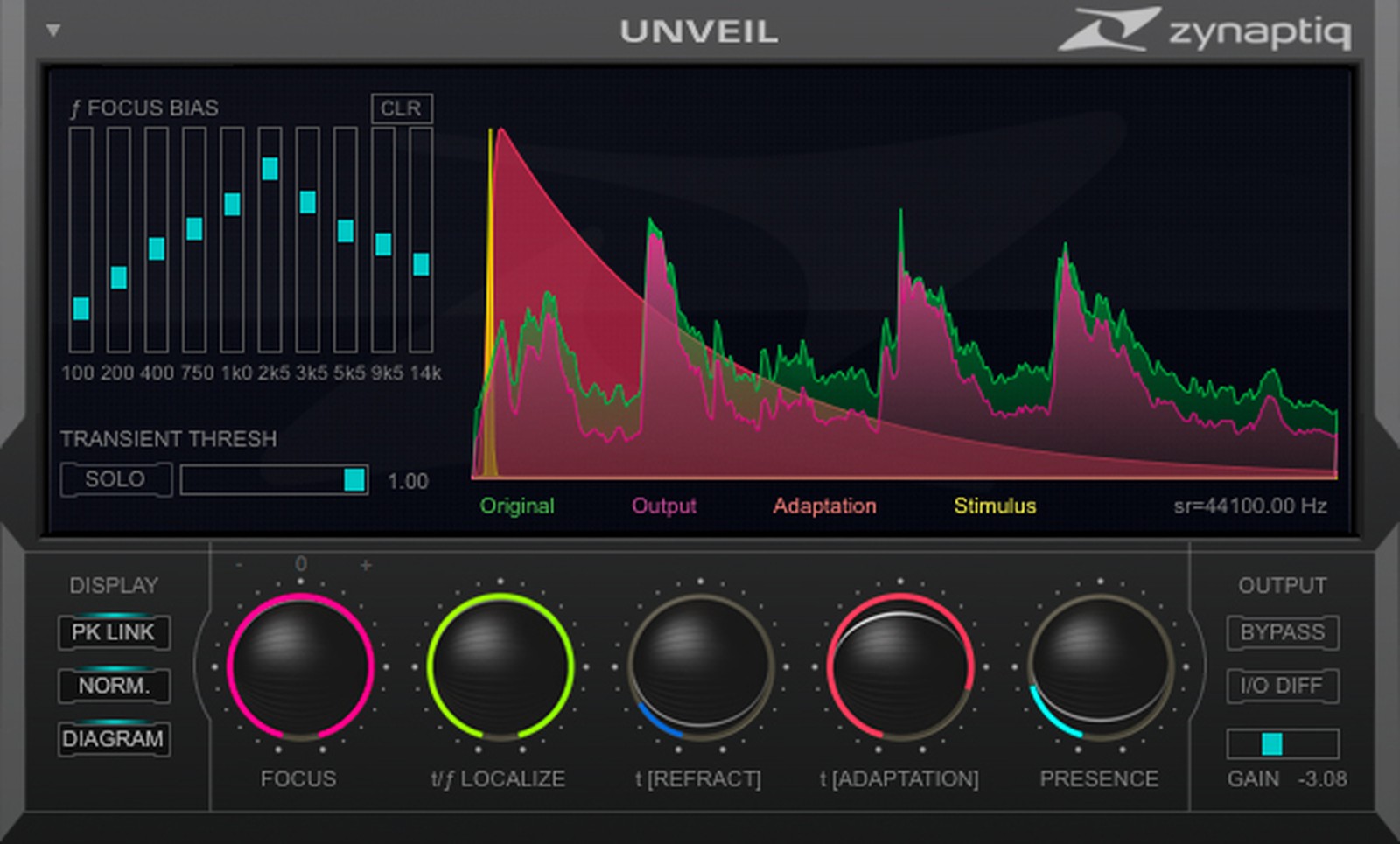Click the Adaptation legend label
The image size is (1400, 844).
click(824, 506)
